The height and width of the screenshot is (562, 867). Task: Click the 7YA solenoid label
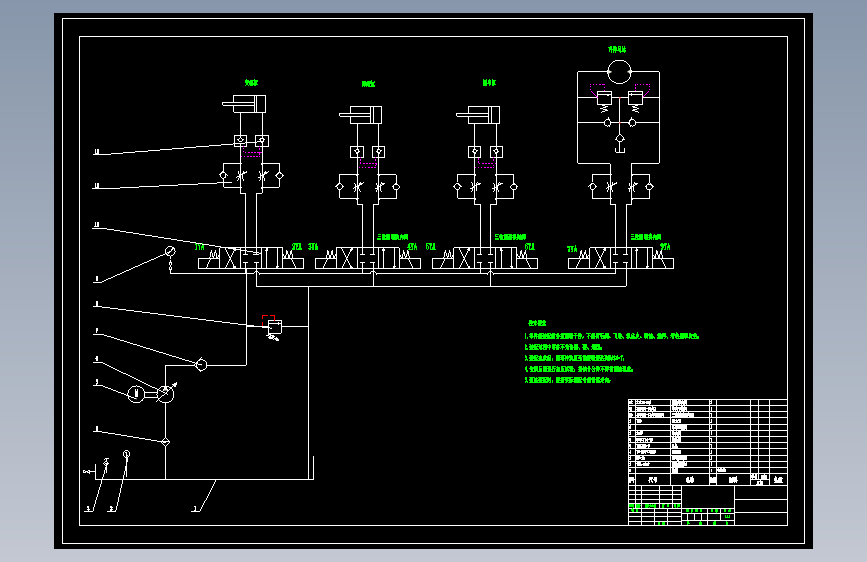572,249
